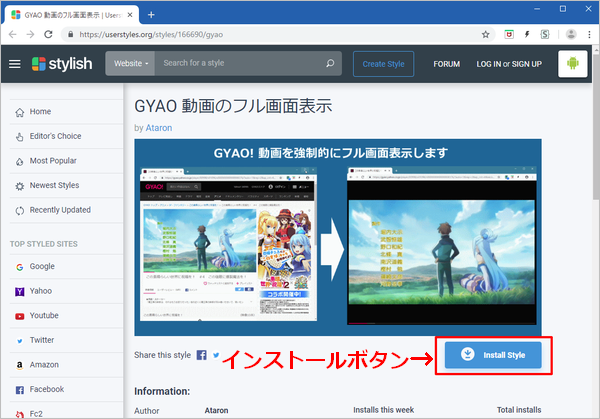
Task: Open a new browser tab
Action: pyautogui.click(x=151, y=15)
